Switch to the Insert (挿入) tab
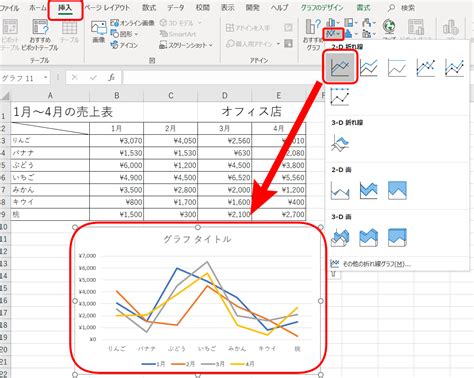The width and height of the screenshot is (474, 378). (65, 8)
